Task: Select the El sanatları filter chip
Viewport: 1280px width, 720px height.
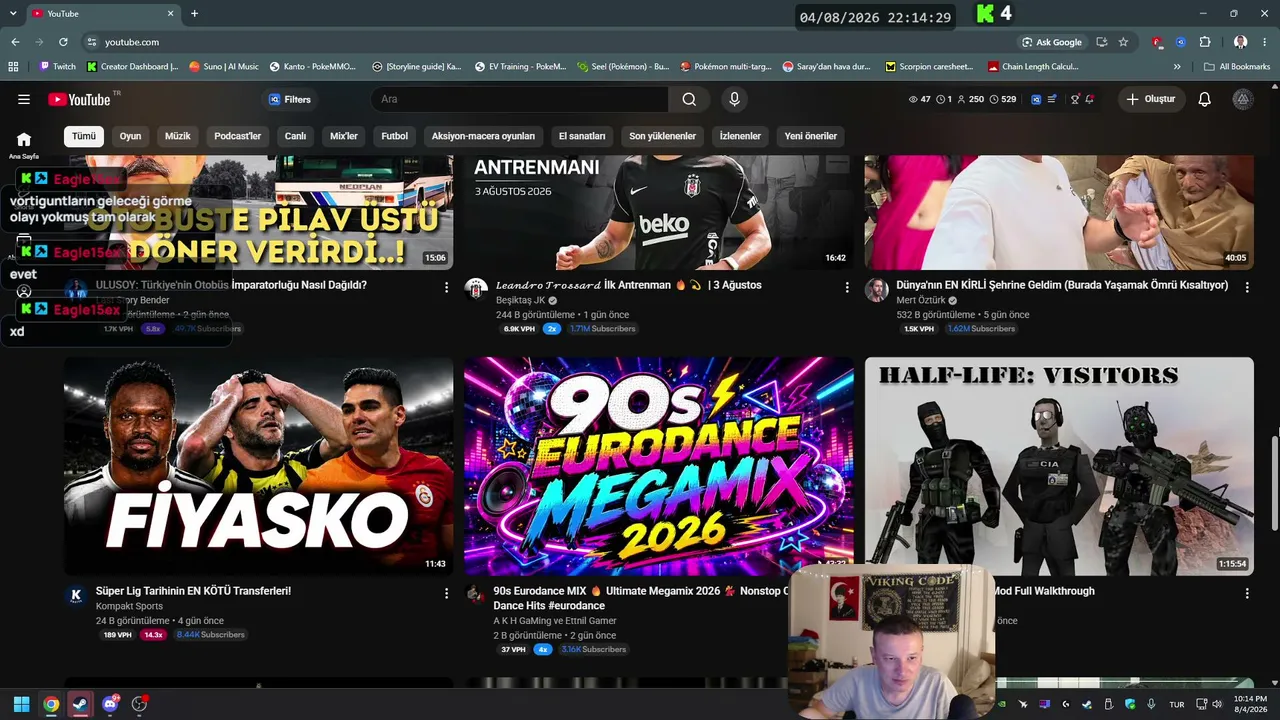Action: 582,136
